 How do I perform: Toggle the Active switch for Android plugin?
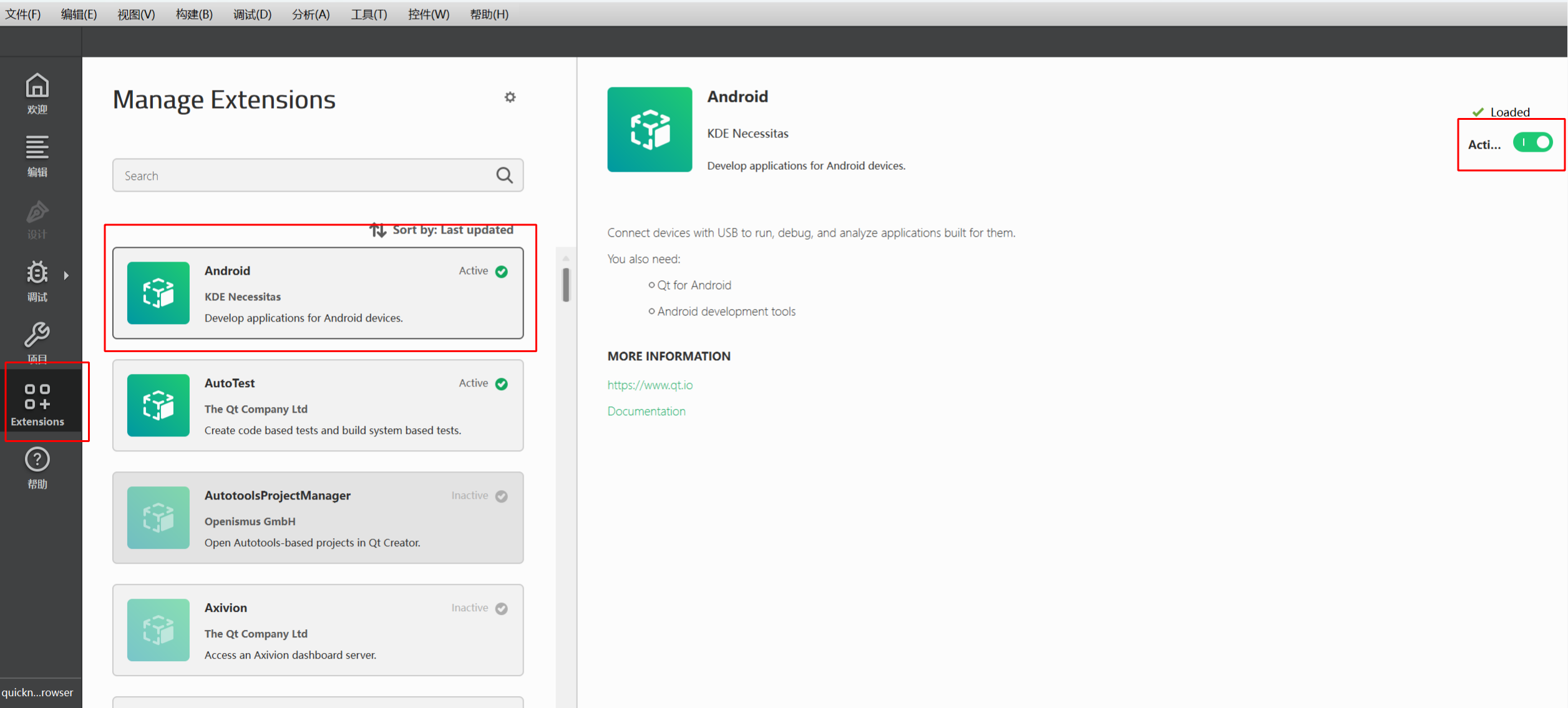click(1532, 143)
